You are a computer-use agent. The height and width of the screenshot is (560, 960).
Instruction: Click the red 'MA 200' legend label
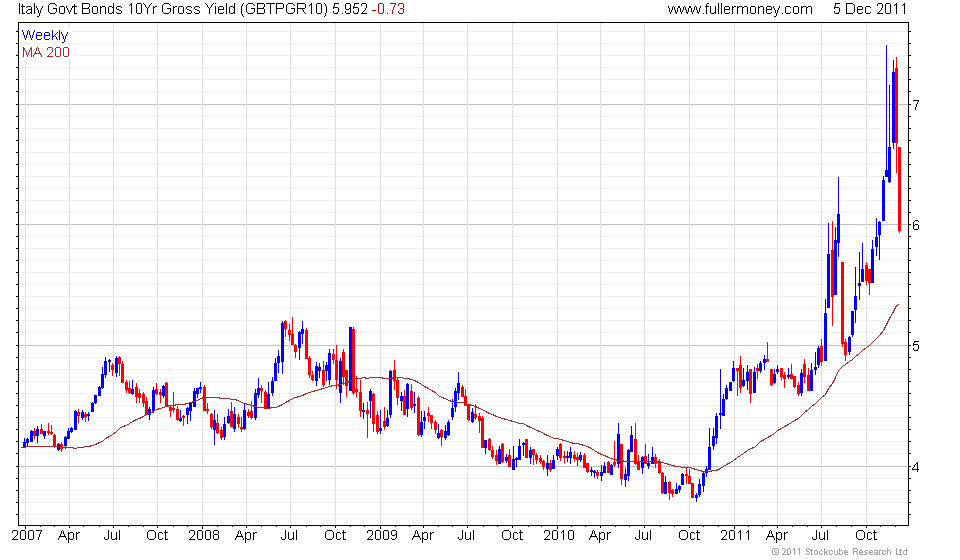pos(46,53)
